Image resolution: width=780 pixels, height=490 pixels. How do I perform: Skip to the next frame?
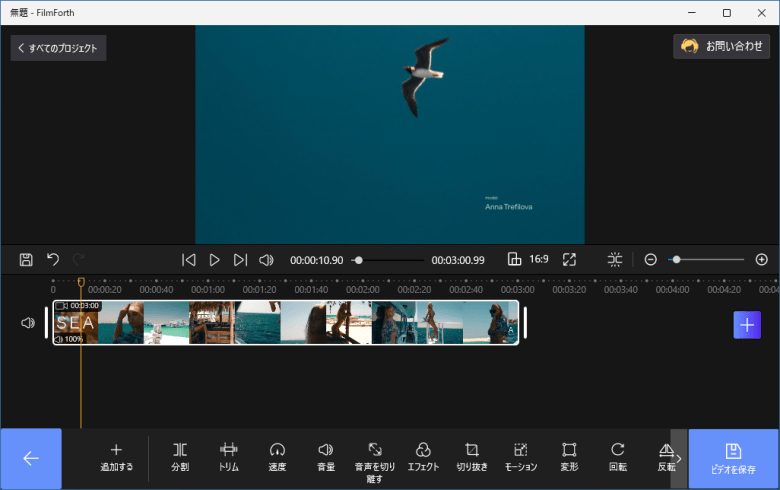click(x=240, y=260)
